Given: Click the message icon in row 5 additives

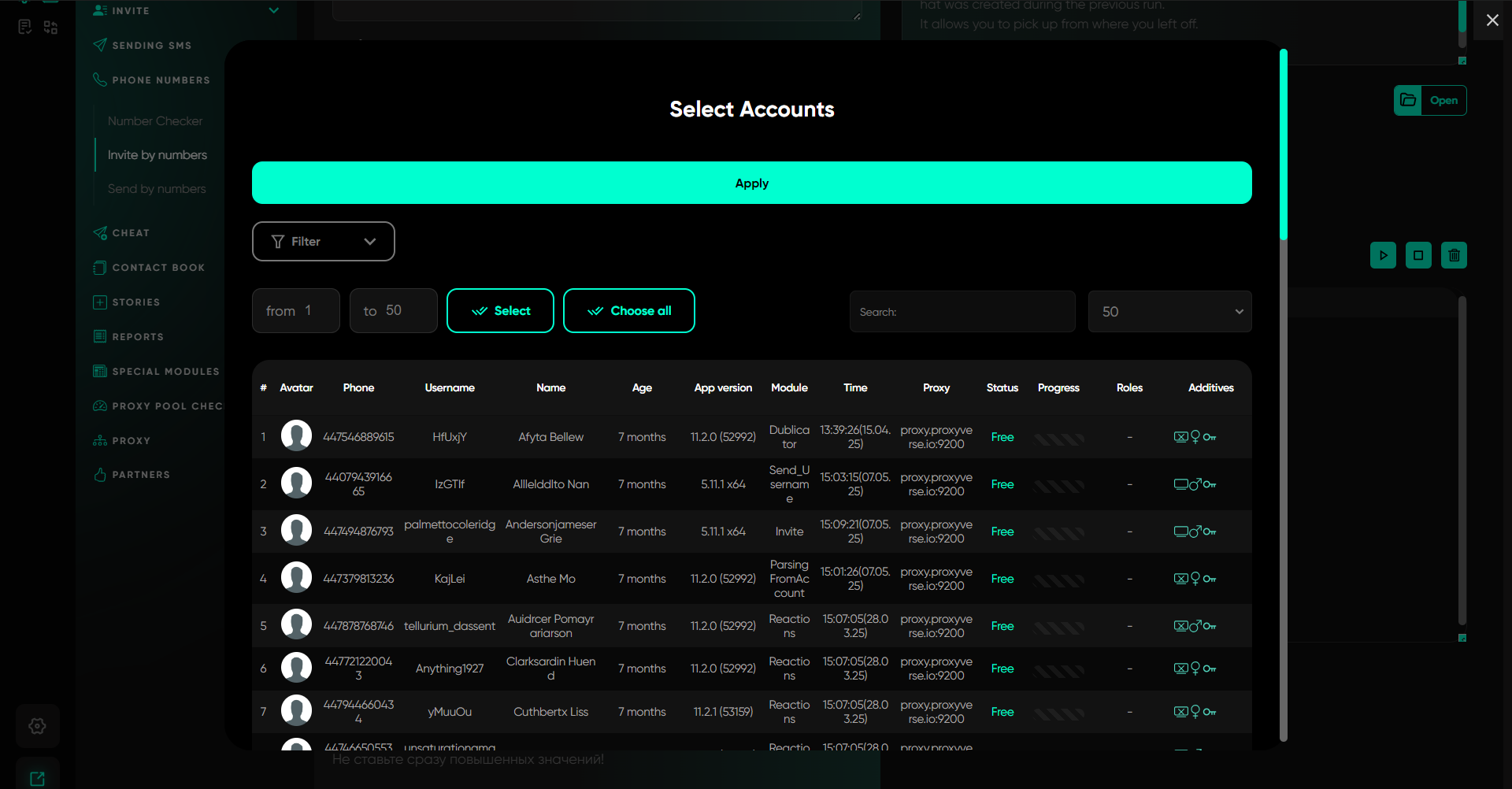Looking at the screenshot, I should [x=1180, y=626].
